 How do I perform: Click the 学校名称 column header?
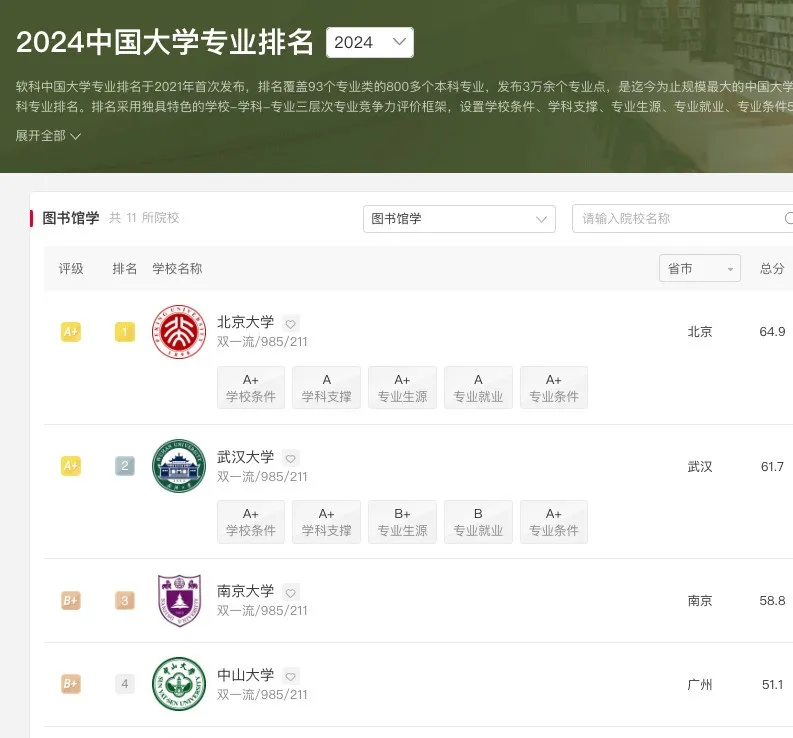point(178,269)
